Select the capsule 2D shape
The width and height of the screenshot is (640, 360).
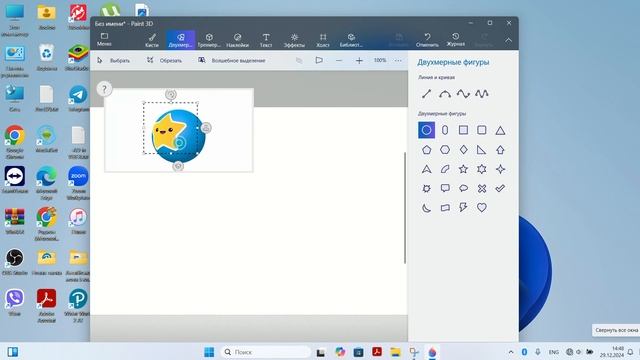[445, 130]
